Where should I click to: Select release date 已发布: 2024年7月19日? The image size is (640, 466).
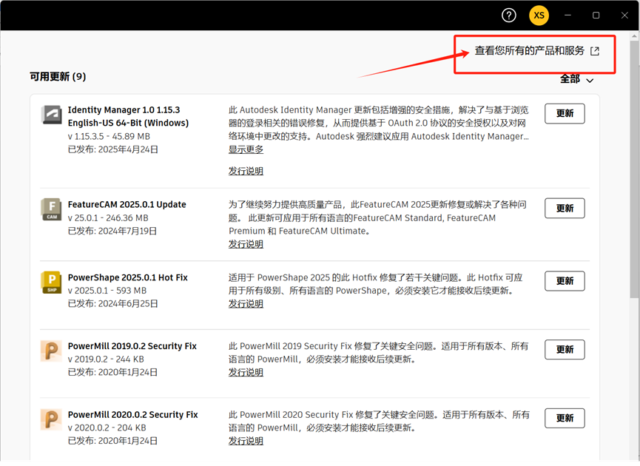click(x=112, y=231)
